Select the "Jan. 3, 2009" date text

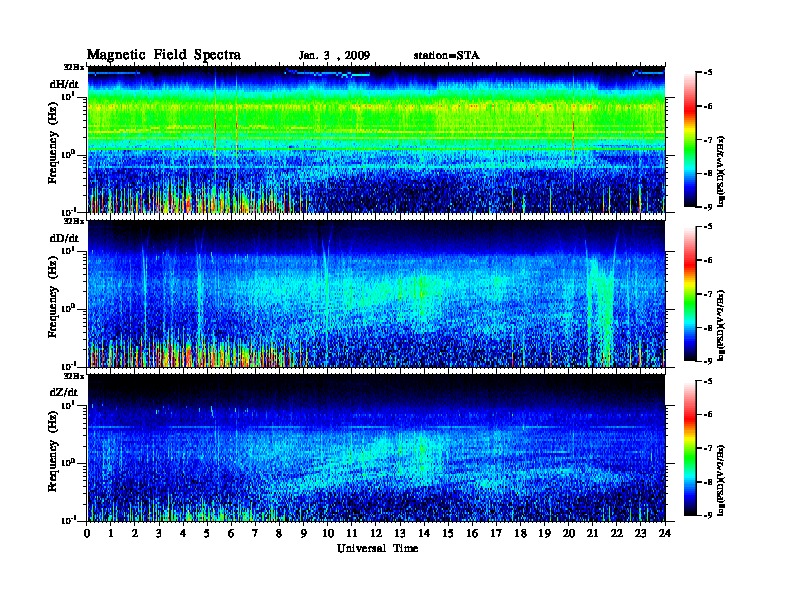[334, 56]
